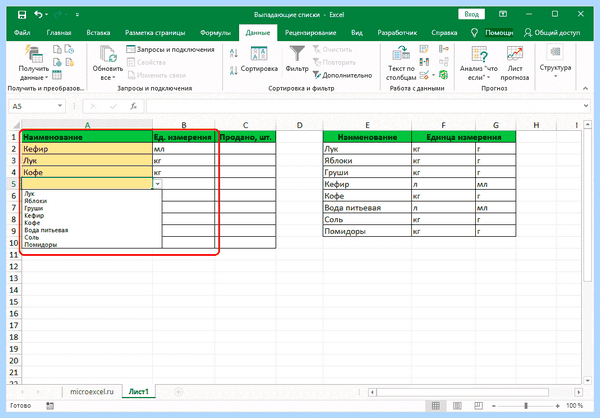Viewport: 600px width, 418px height.
Task: Click the Flash Fill icon
Action: click(424, 49)
